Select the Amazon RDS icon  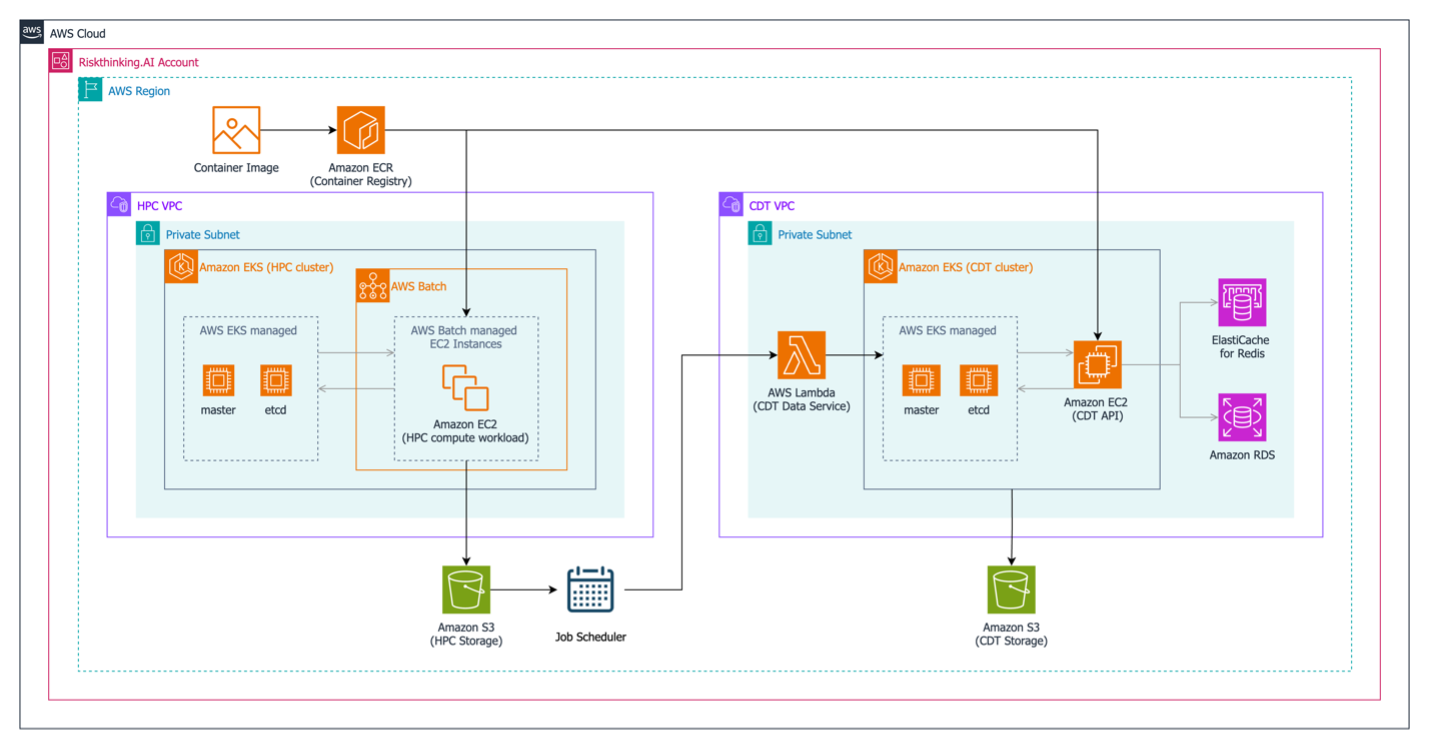point(1242,418)
